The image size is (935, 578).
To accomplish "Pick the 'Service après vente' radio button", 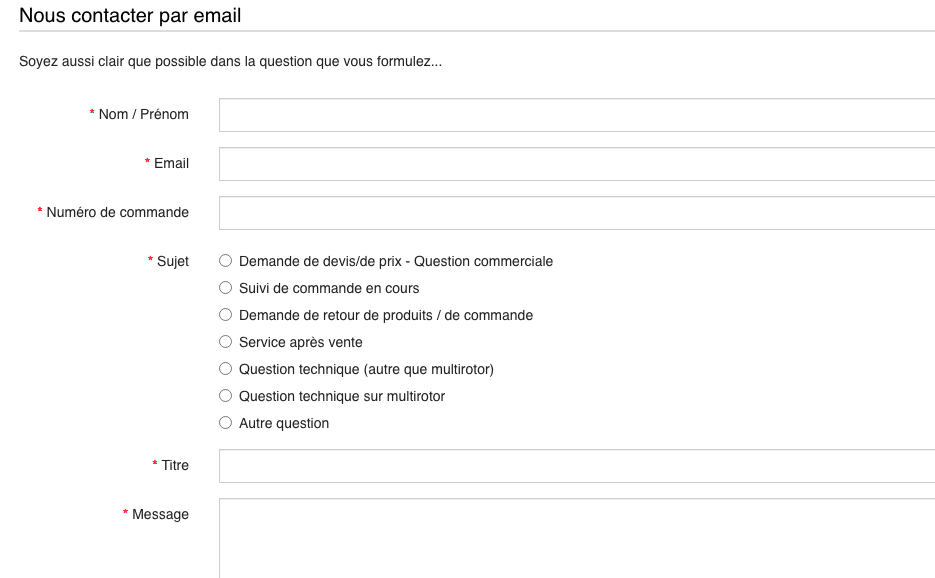I will [225, 342].
